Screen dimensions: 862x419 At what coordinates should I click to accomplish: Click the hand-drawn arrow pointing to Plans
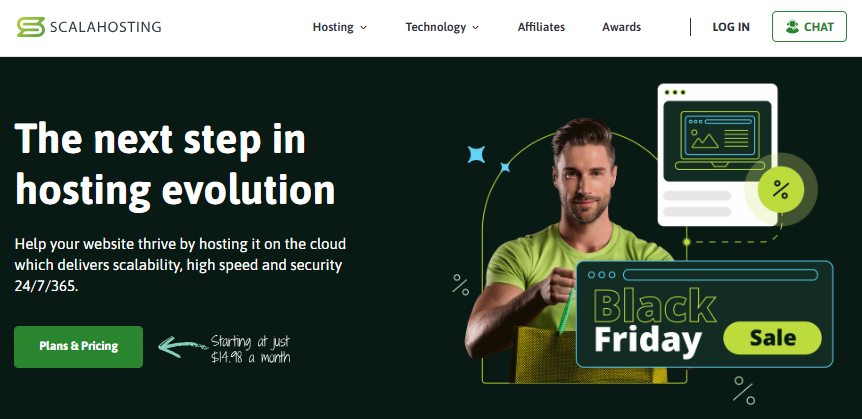tap(183, 346)
